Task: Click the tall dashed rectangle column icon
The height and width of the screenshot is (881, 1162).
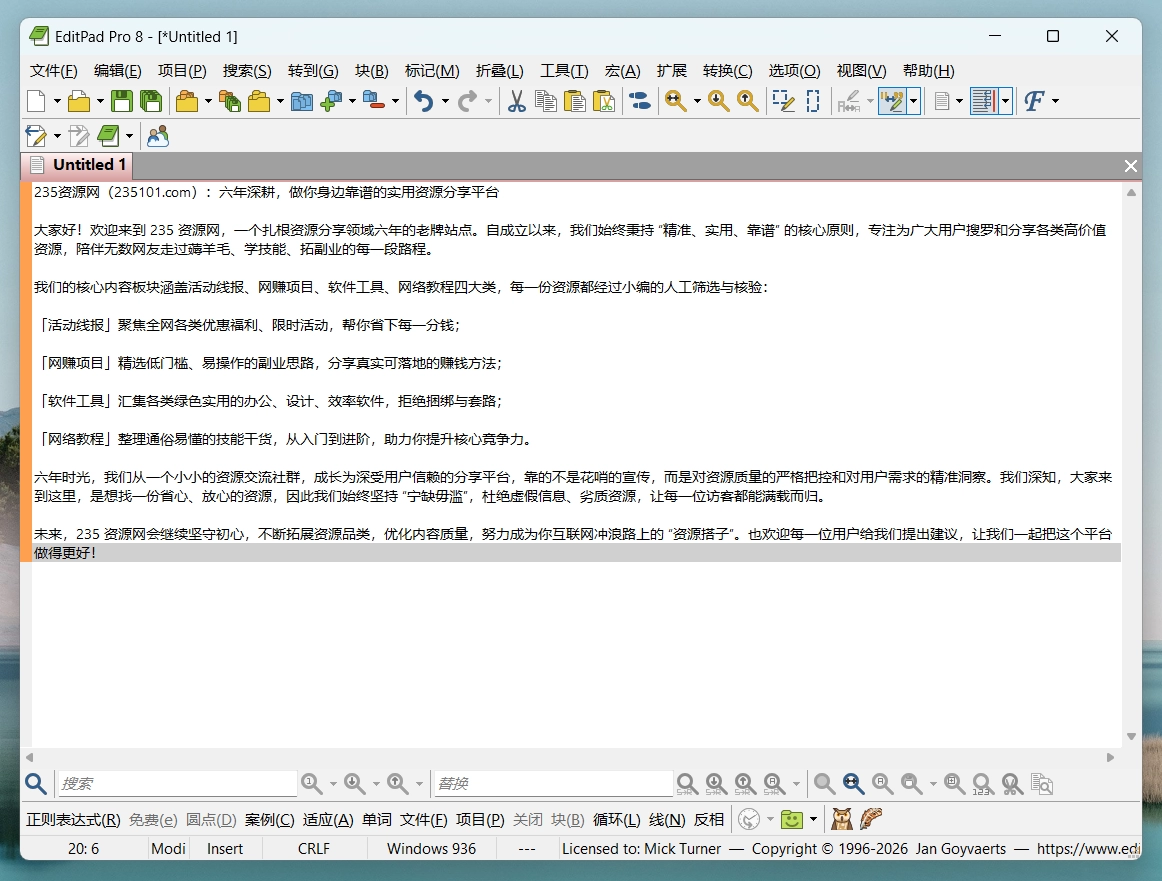Action: click(813, 101)
